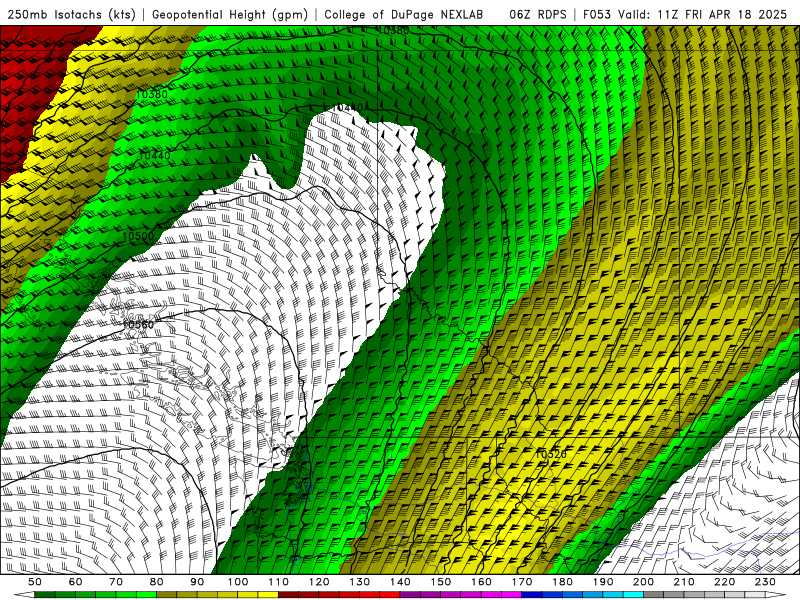
Task: Click the 170 value on the colorbar scale
Action: pos(522,582)
